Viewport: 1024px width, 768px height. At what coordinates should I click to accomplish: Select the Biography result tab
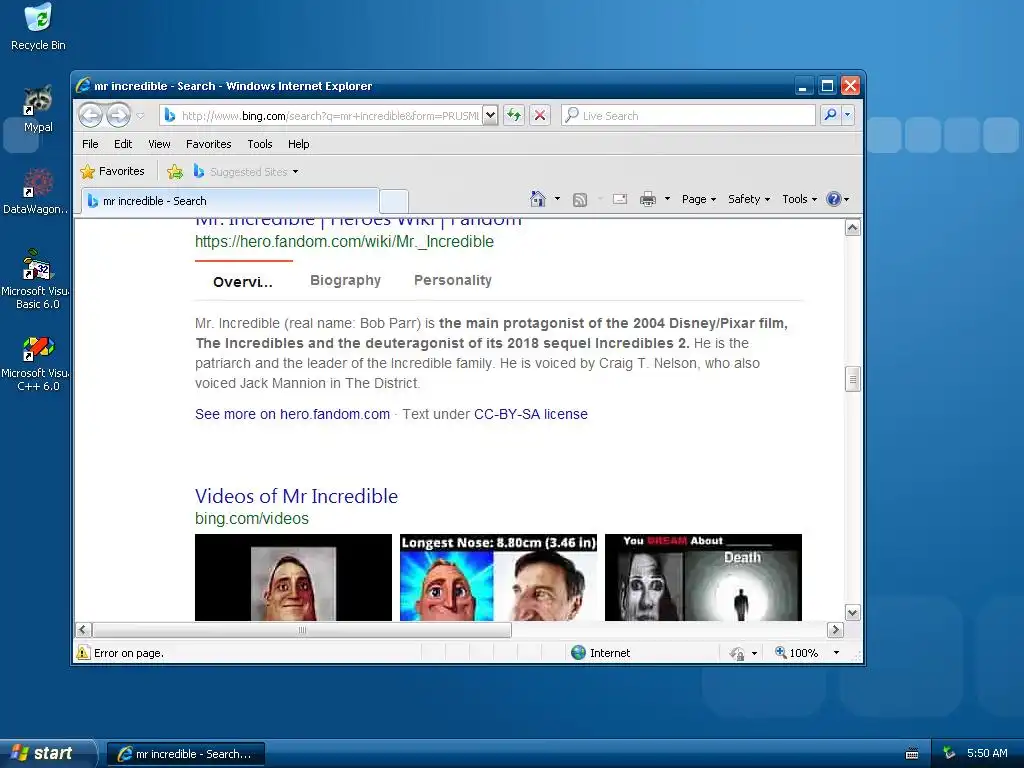pos(345,280)
